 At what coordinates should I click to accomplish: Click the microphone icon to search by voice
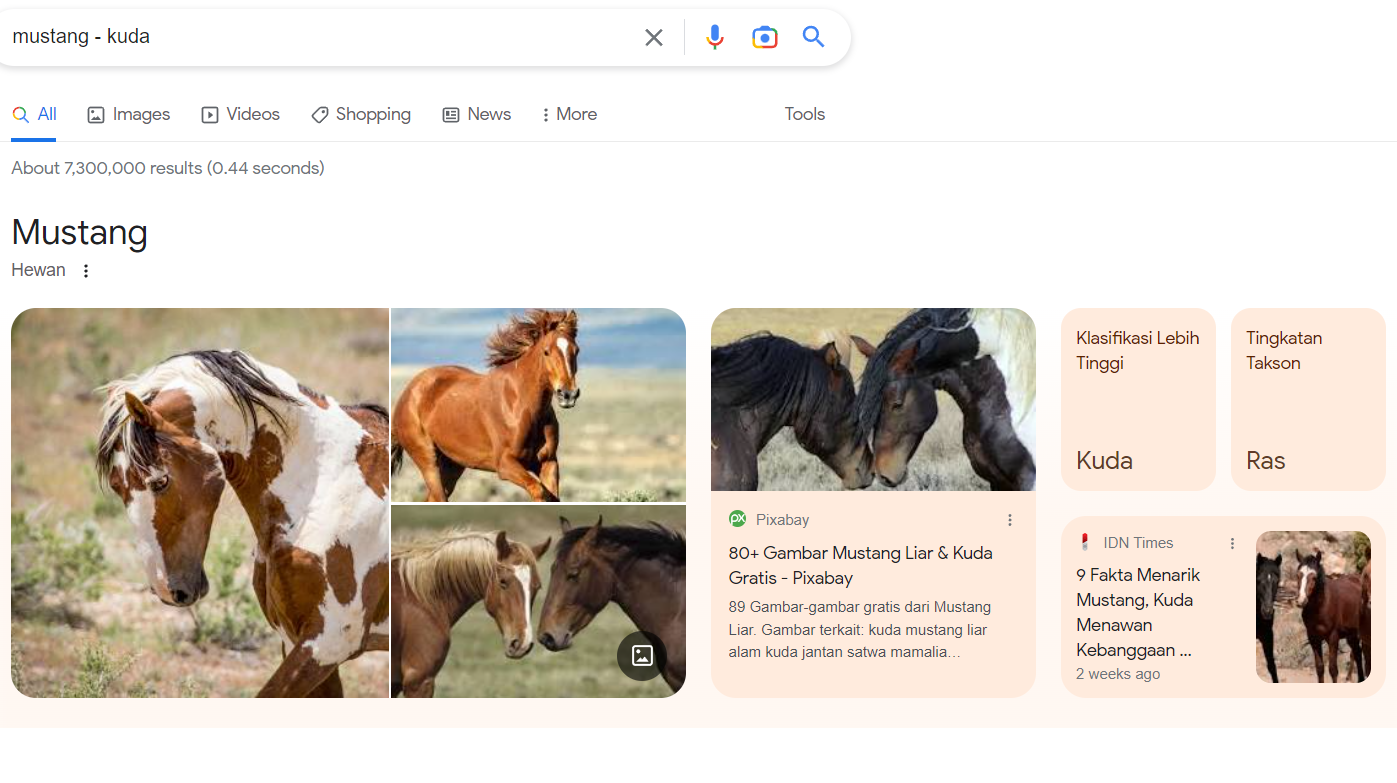[715, 36]
